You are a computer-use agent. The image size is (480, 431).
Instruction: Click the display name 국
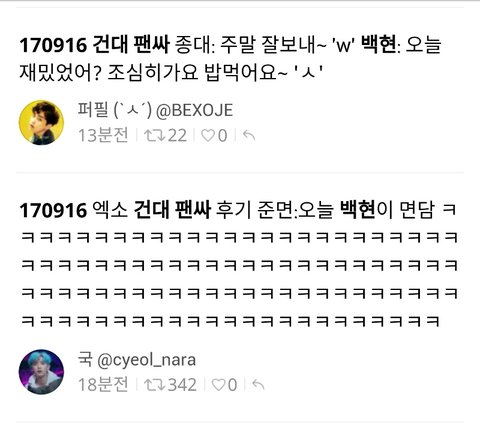85,360
